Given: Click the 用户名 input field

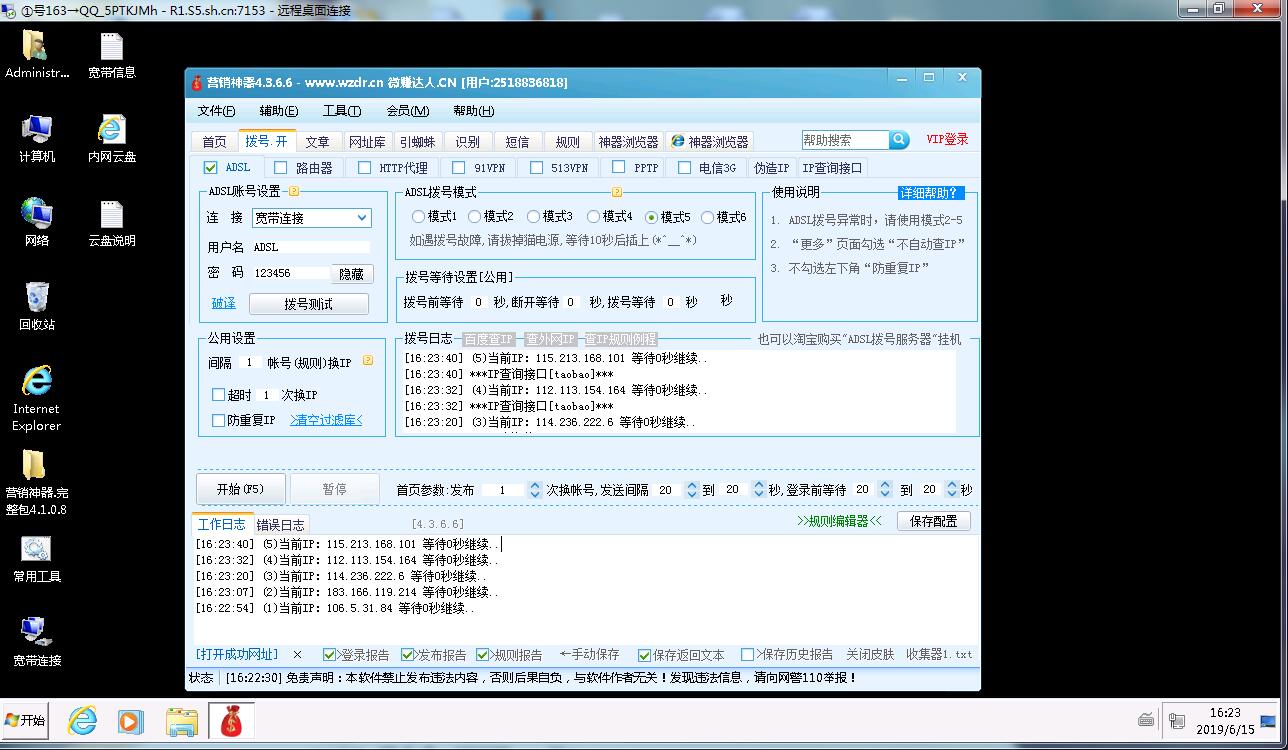Looking at the screenshot, I should click(x=310, y=247).
